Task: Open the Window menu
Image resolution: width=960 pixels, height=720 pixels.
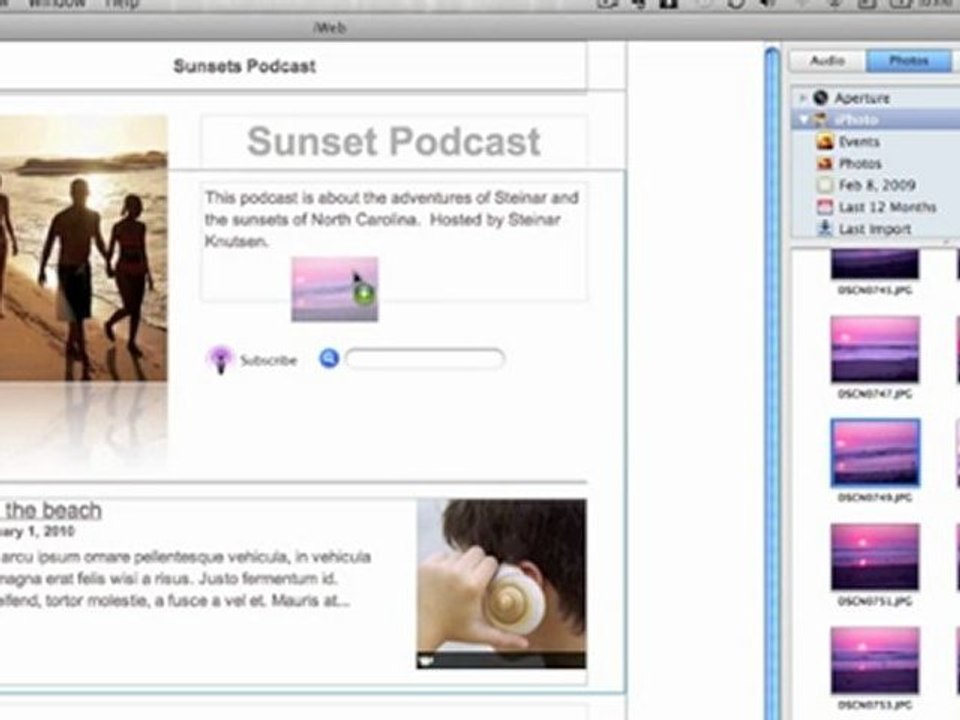Action: coord(57,4)
